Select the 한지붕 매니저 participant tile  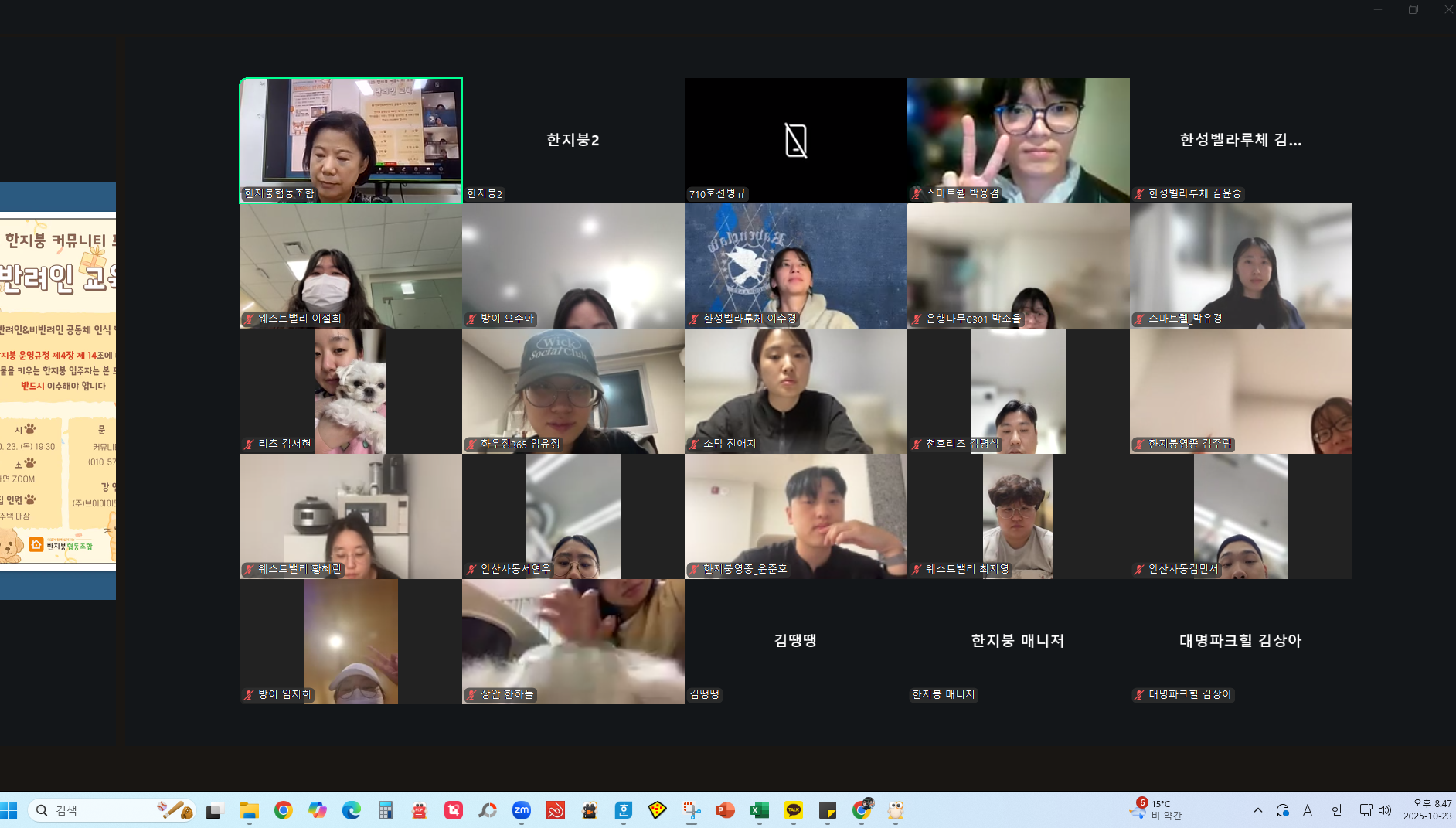point(1019,642)
